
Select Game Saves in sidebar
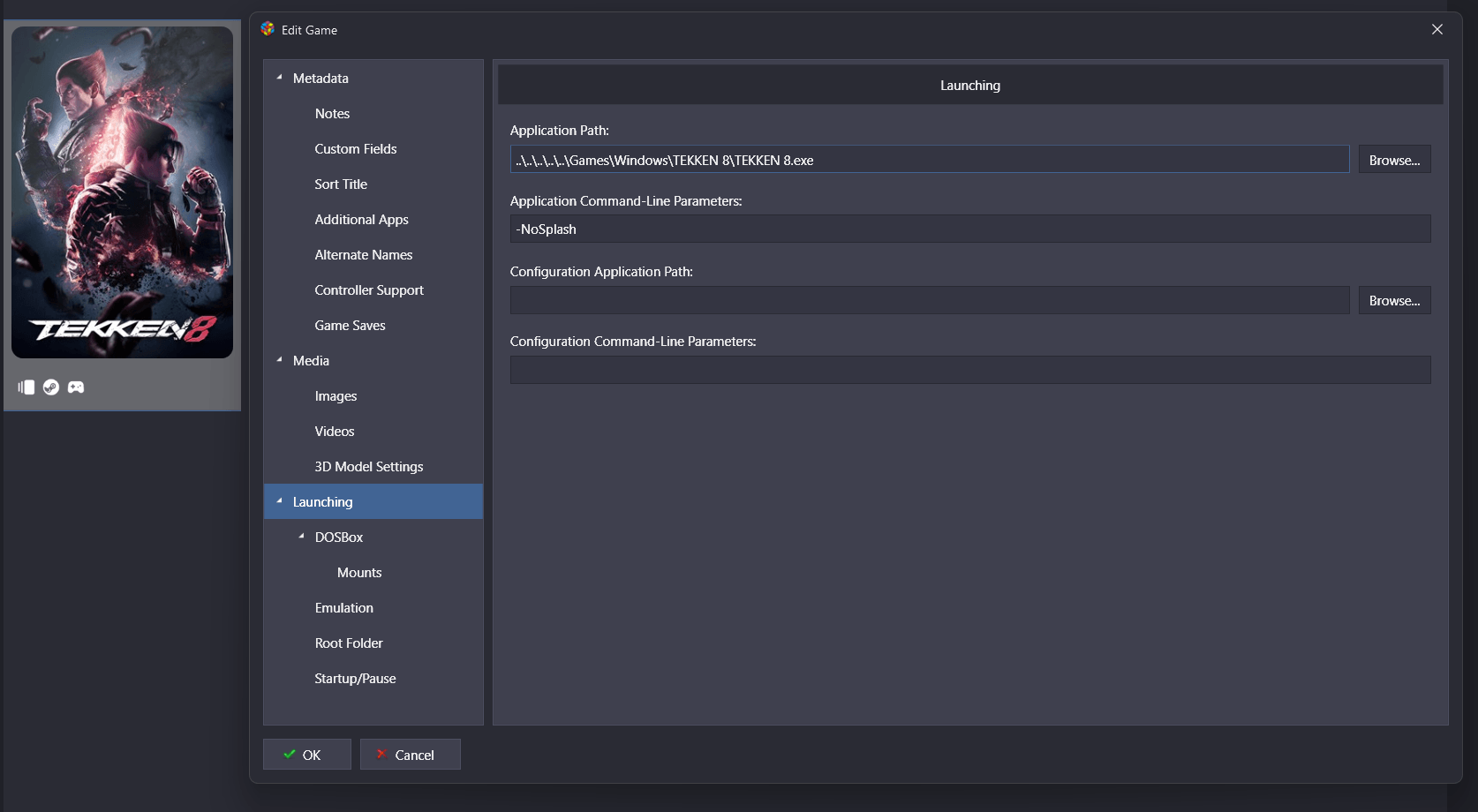click(350, 326)
